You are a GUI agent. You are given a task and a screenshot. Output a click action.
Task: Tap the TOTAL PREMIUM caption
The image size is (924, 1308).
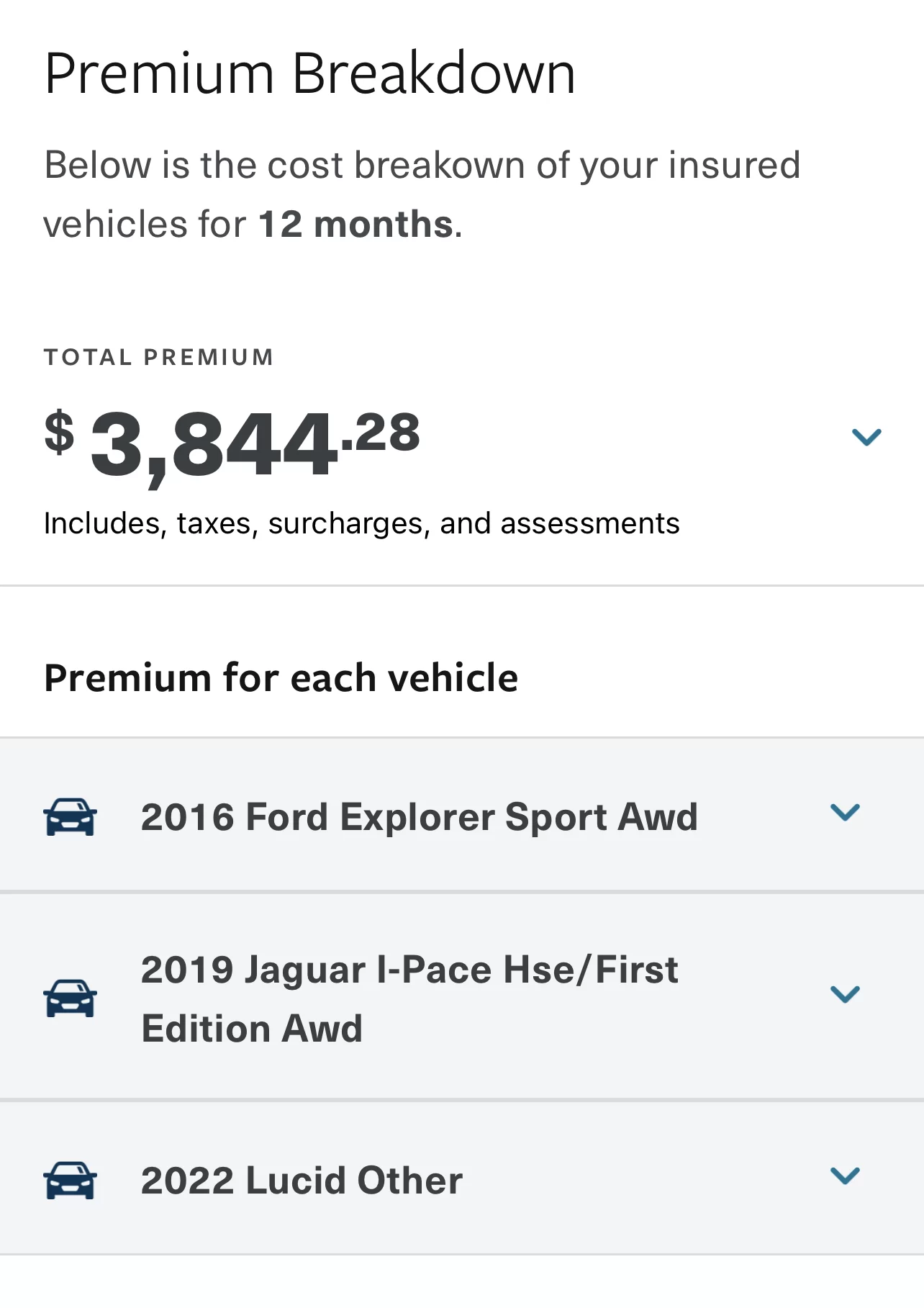pyautogui.click(x=159, y=357)
